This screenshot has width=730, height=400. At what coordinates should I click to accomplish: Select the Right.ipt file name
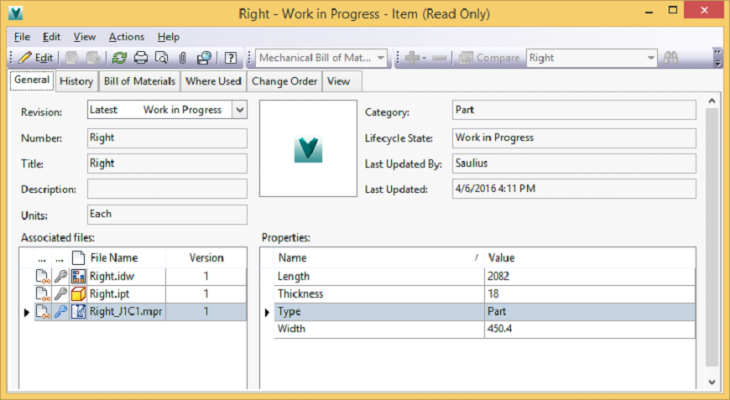coord(109,294)
